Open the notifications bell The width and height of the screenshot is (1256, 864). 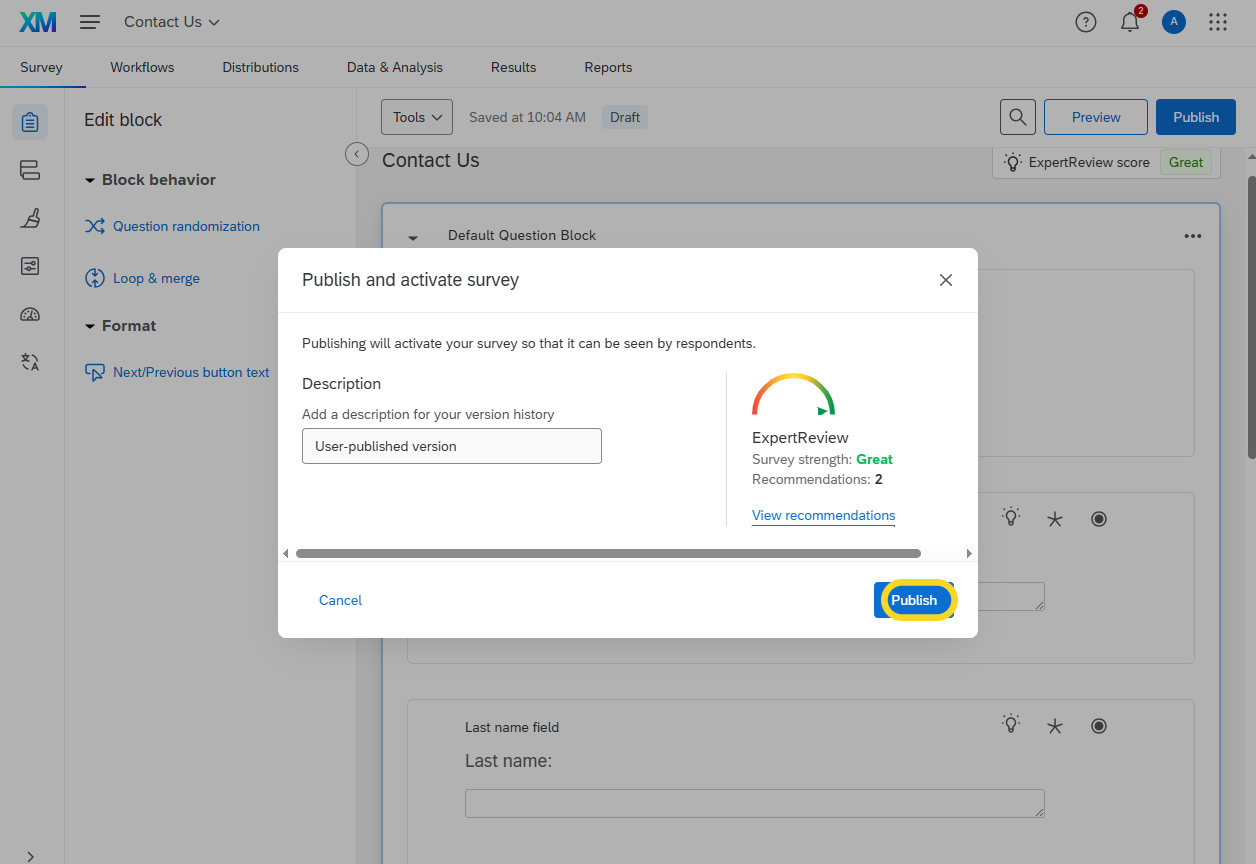point(1130,22)
